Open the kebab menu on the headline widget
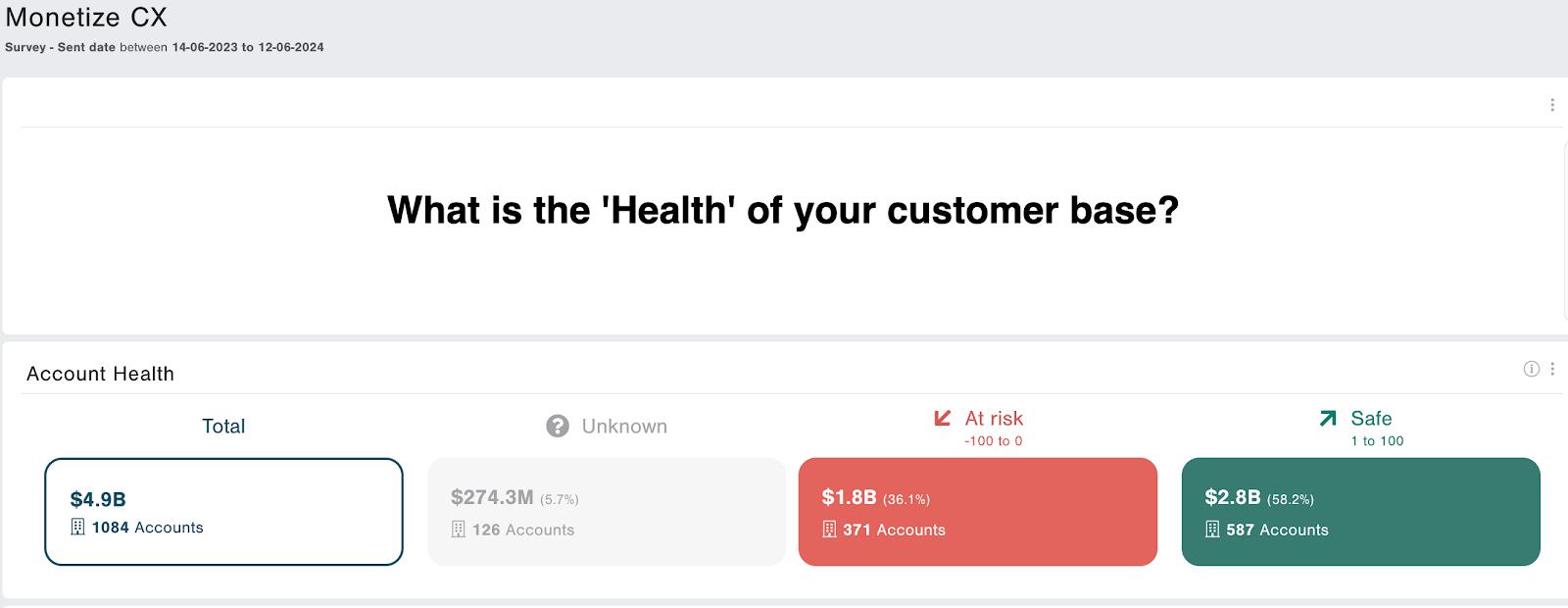 click(x=1552, y=105)
